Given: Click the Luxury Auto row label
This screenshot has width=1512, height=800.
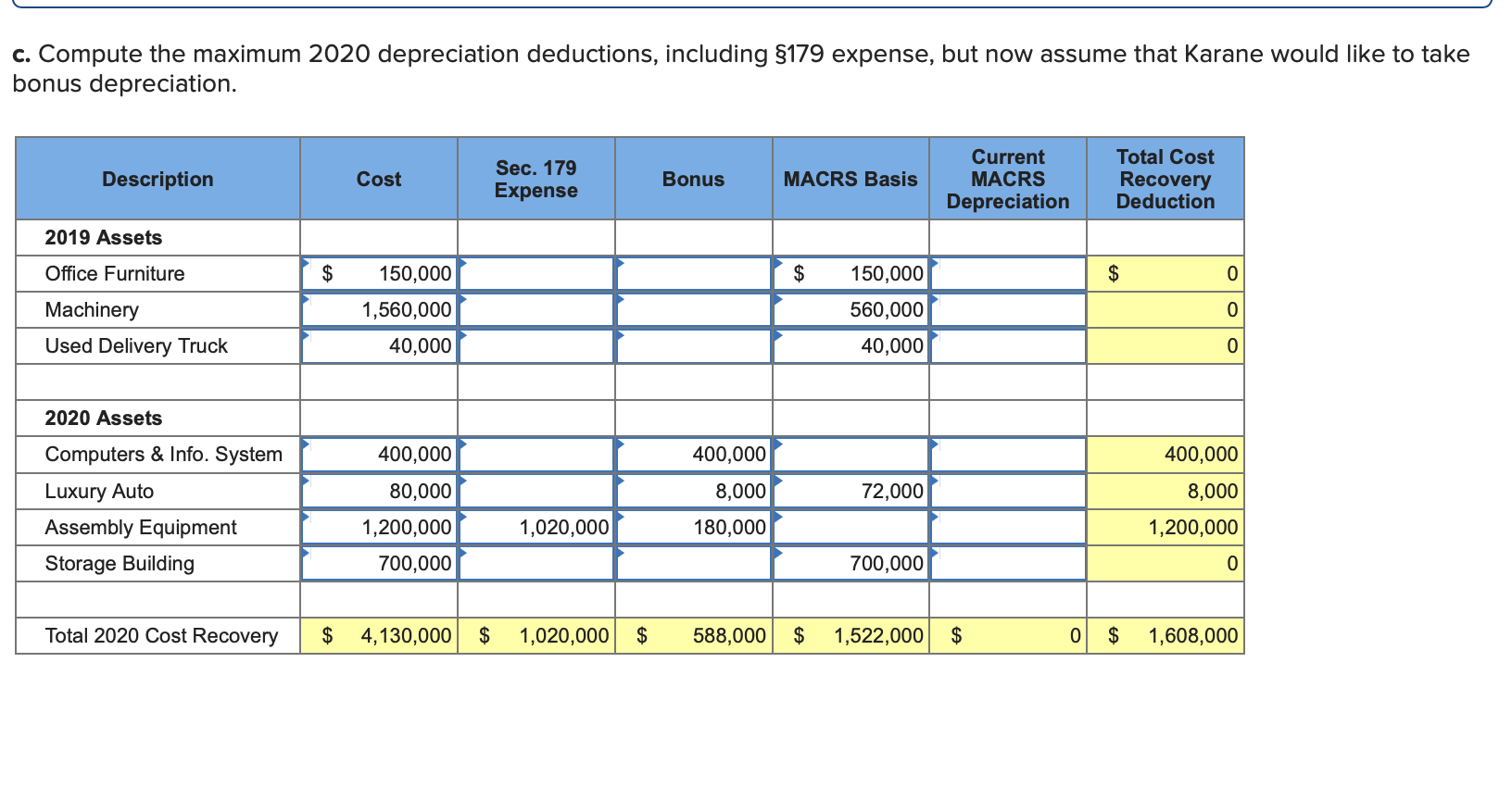Looking at the screenshot, I should point(99,491).
